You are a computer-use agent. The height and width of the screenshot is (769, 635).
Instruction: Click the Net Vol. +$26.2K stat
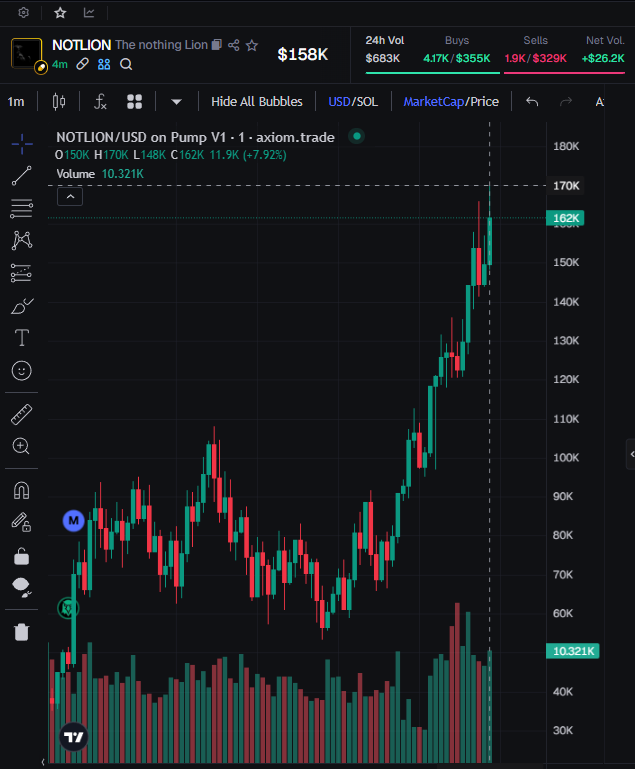click(604, 50)
